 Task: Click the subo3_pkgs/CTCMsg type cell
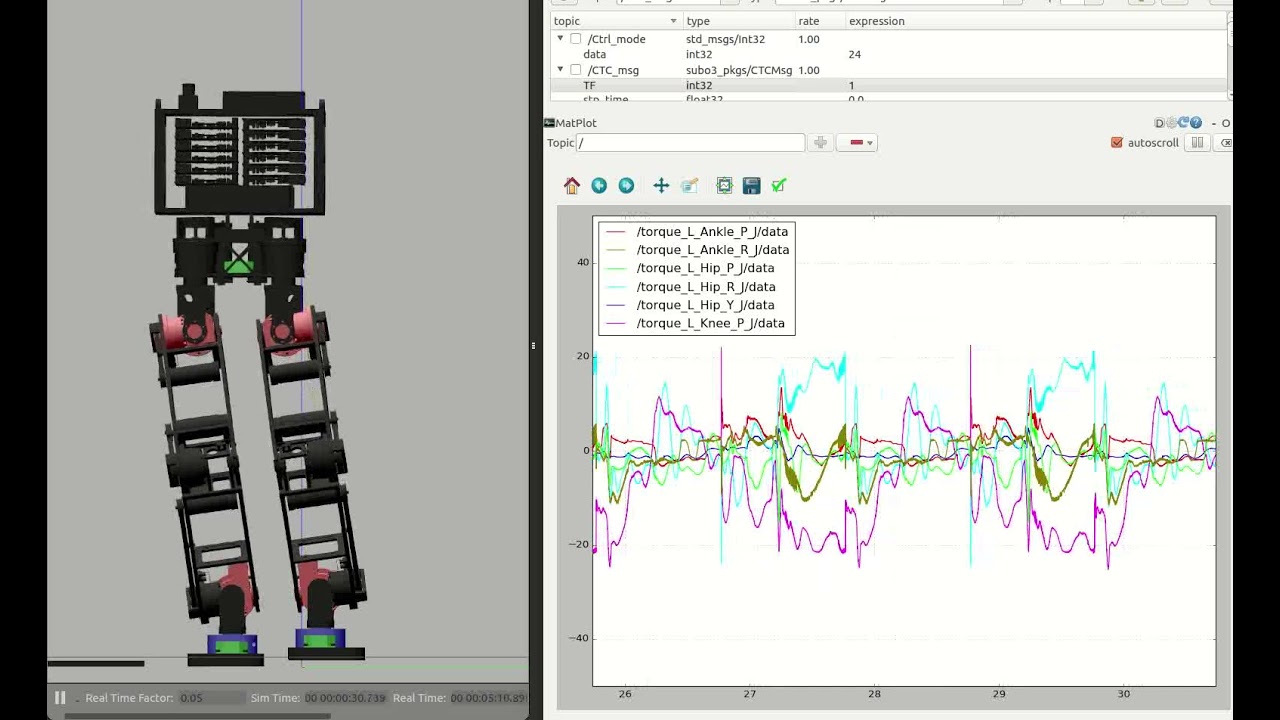739,70
